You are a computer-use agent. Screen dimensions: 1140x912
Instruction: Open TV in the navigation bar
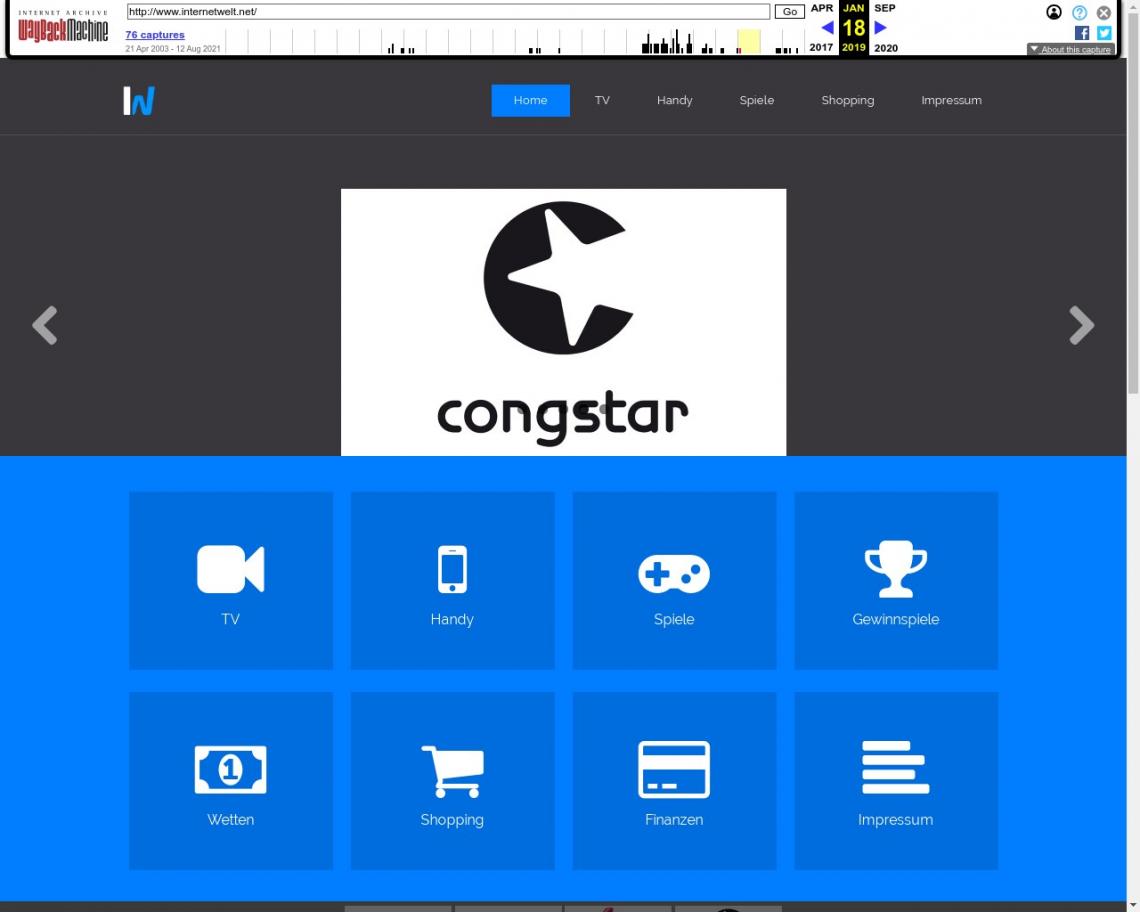click(602, 100)
